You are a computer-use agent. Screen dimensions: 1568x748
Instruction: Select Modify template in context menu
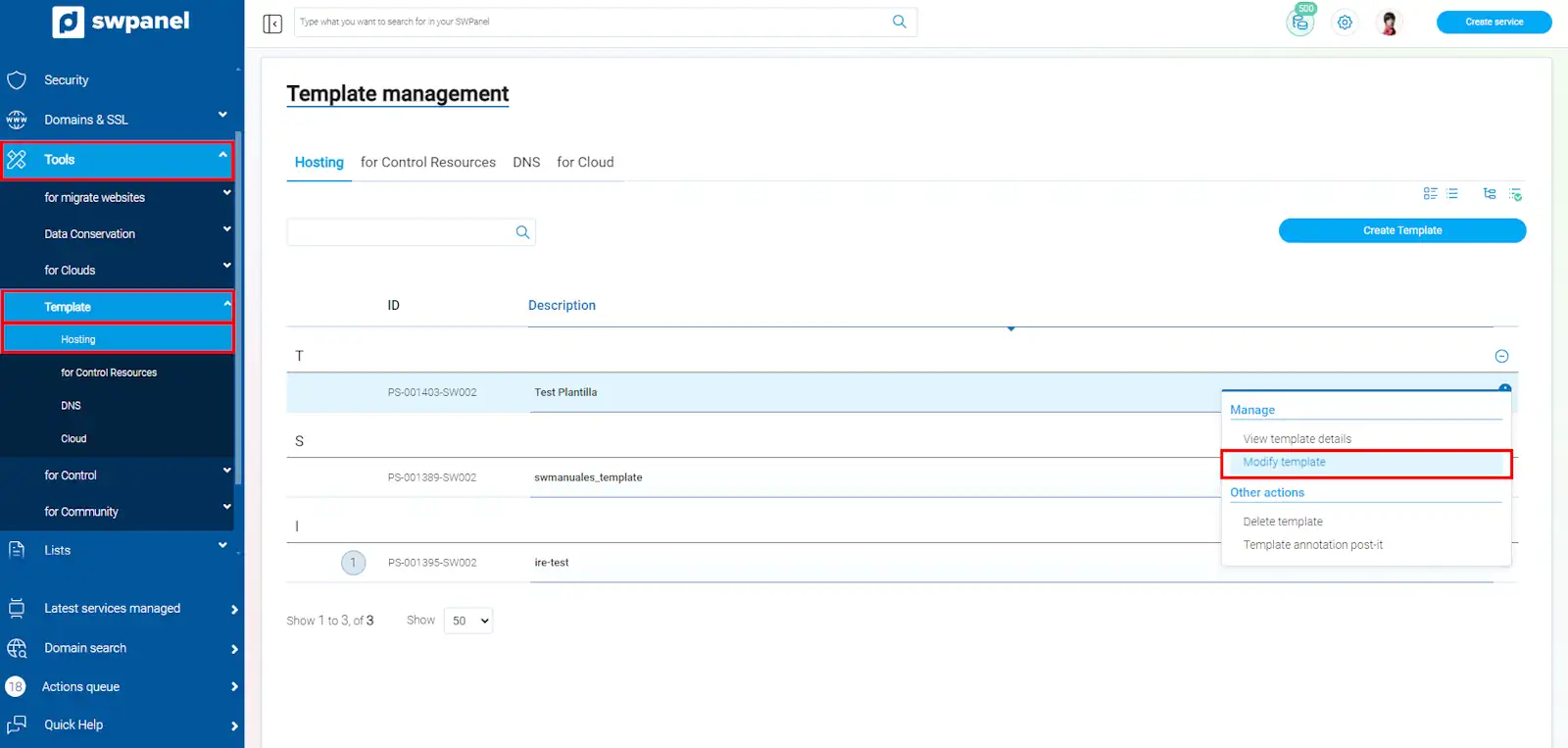[1284, 463]
